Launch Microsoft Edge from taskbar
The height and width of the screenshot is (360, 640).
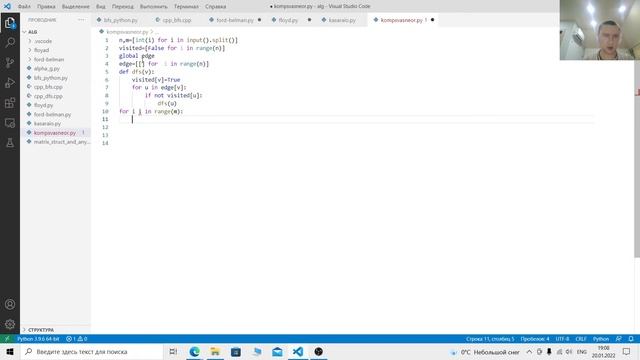194,351
